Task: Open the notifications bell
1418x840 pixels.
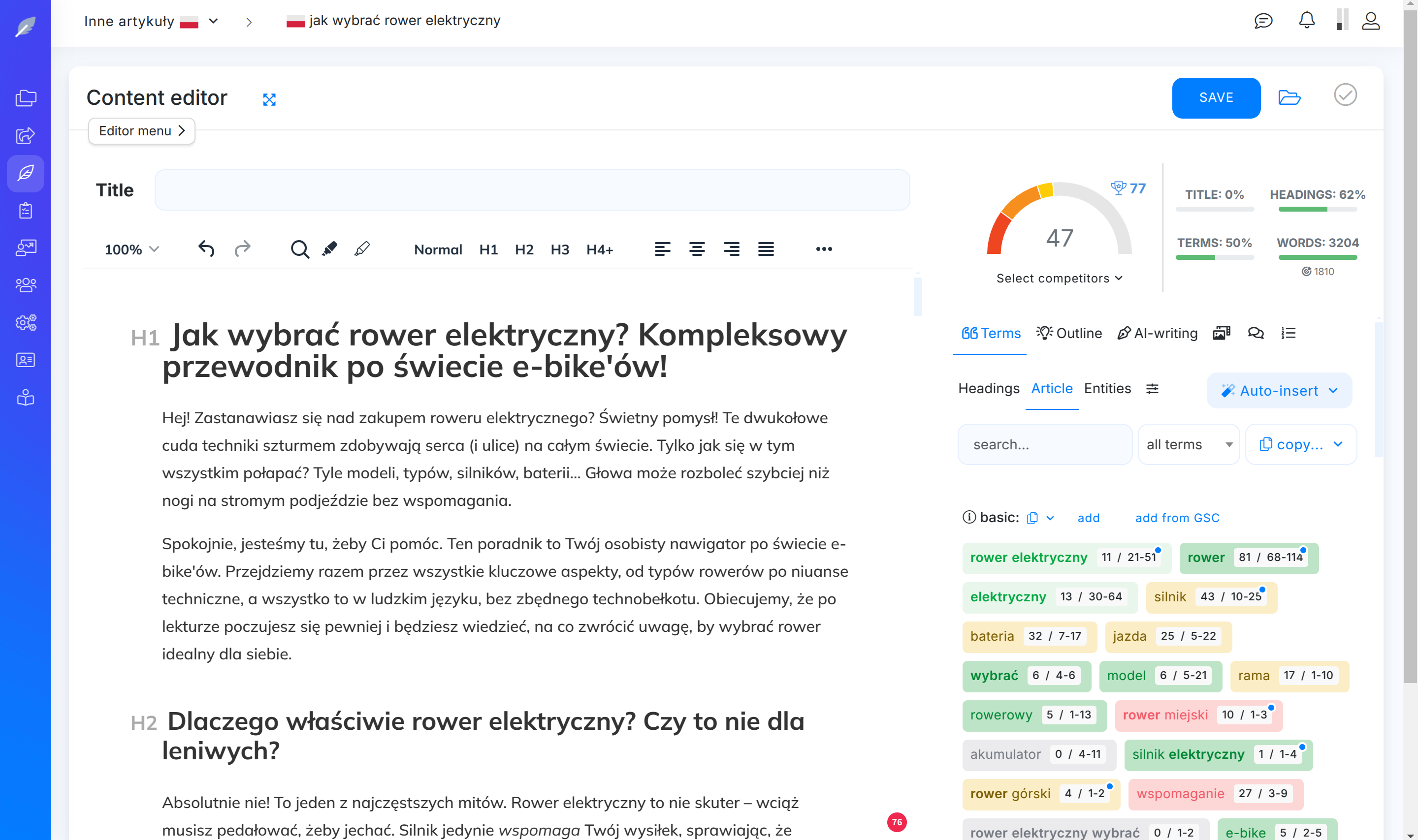Action: [1306, 21]
